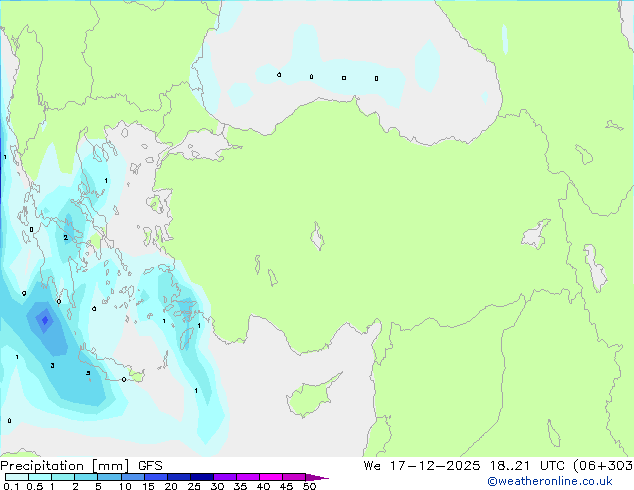Click the '50' legend scale label

[x=309, y=486]
